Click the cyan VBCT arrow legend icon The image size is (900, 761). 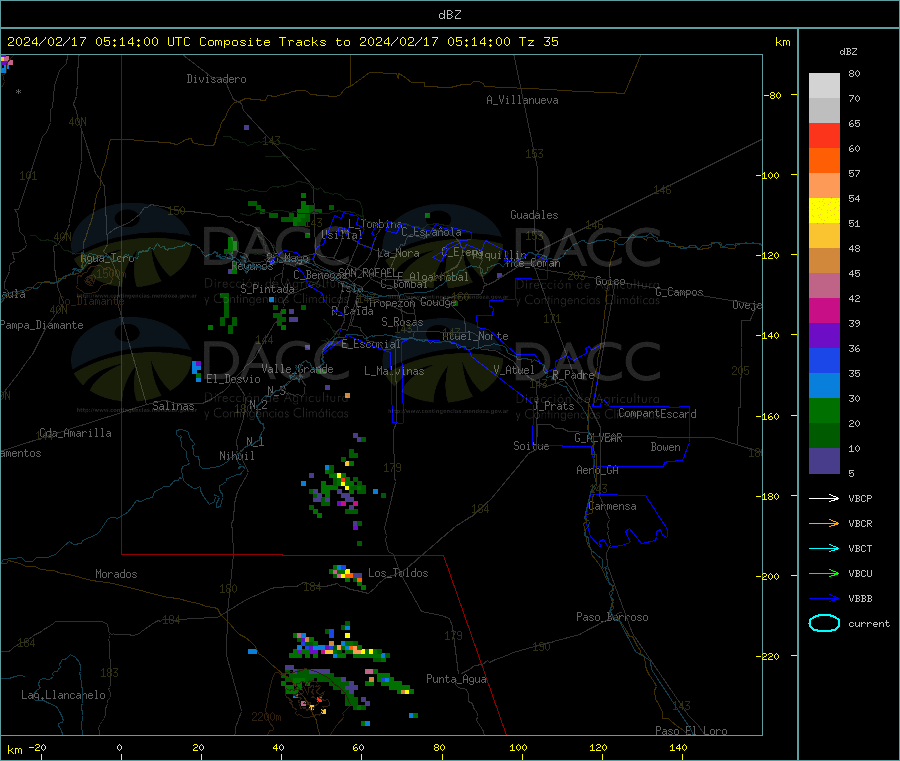pos(824,549)
